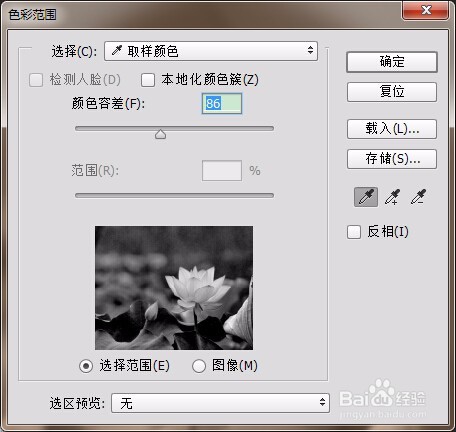Open the 选区预览 dropdown showing 无
The height and width of the screenshot is (432, 456).
coord(220,403)
